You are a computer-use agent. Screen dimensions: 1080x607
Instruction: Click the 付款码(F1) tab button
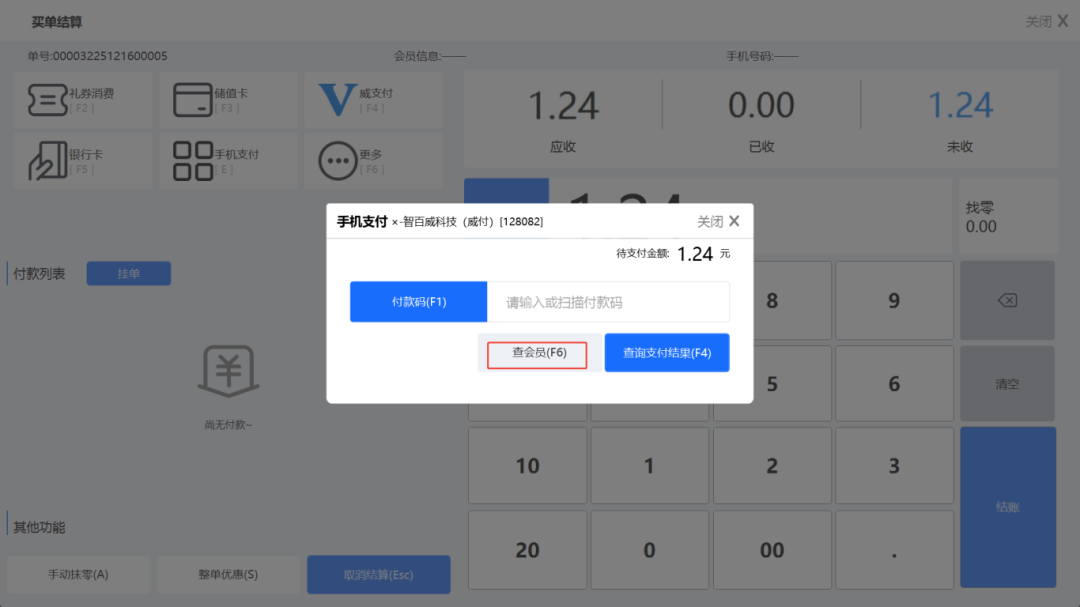(418, 302)
